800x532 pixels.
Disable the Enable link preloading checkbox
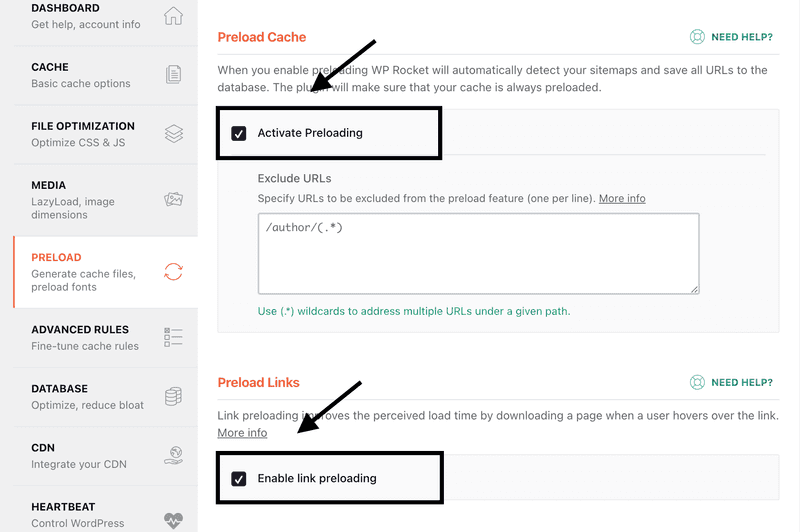239,478
